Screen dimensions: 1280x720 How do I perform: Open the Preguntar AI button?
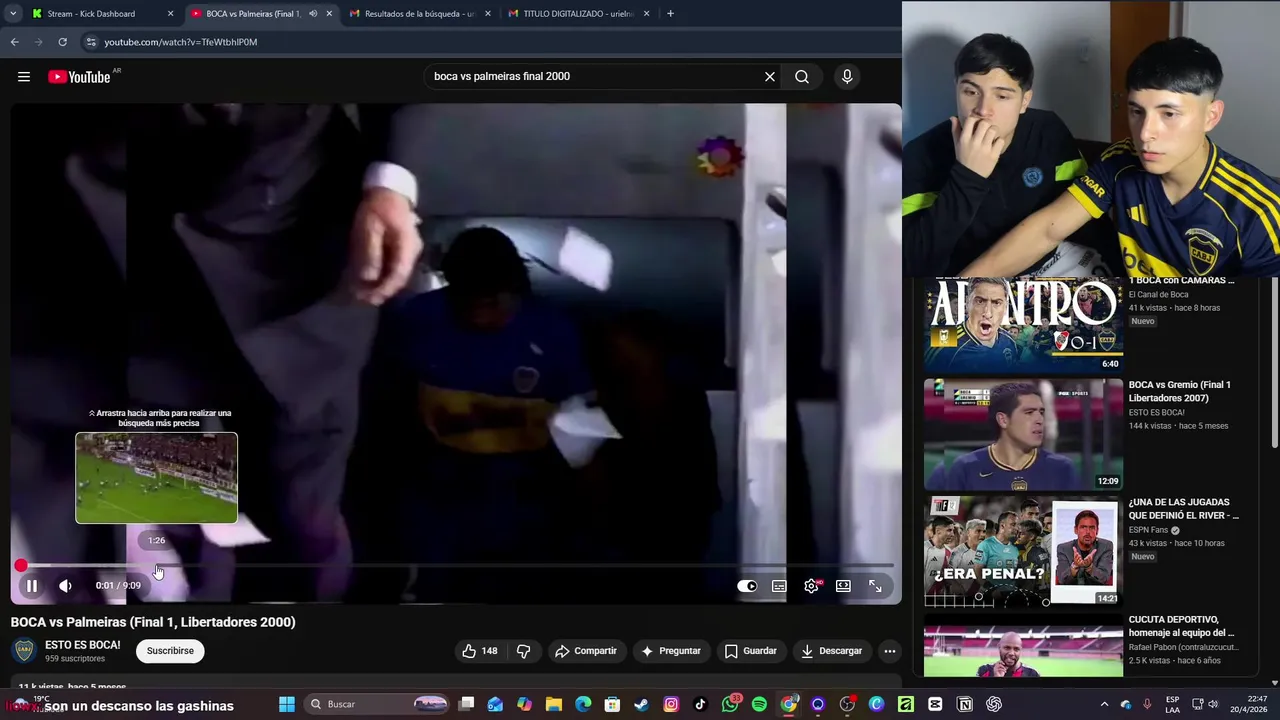671,651
